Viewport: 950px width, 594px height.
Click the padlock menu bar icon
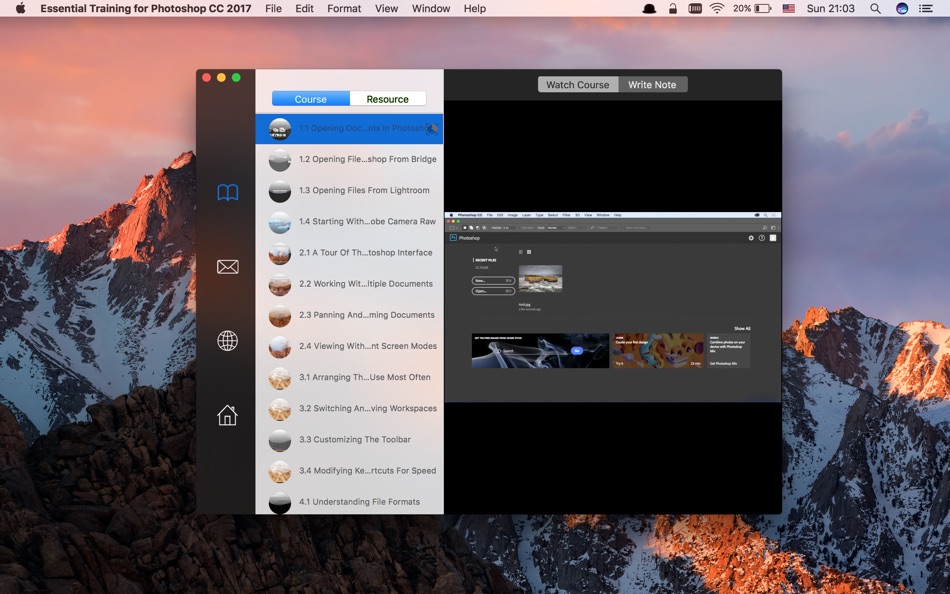pos(673,8)
